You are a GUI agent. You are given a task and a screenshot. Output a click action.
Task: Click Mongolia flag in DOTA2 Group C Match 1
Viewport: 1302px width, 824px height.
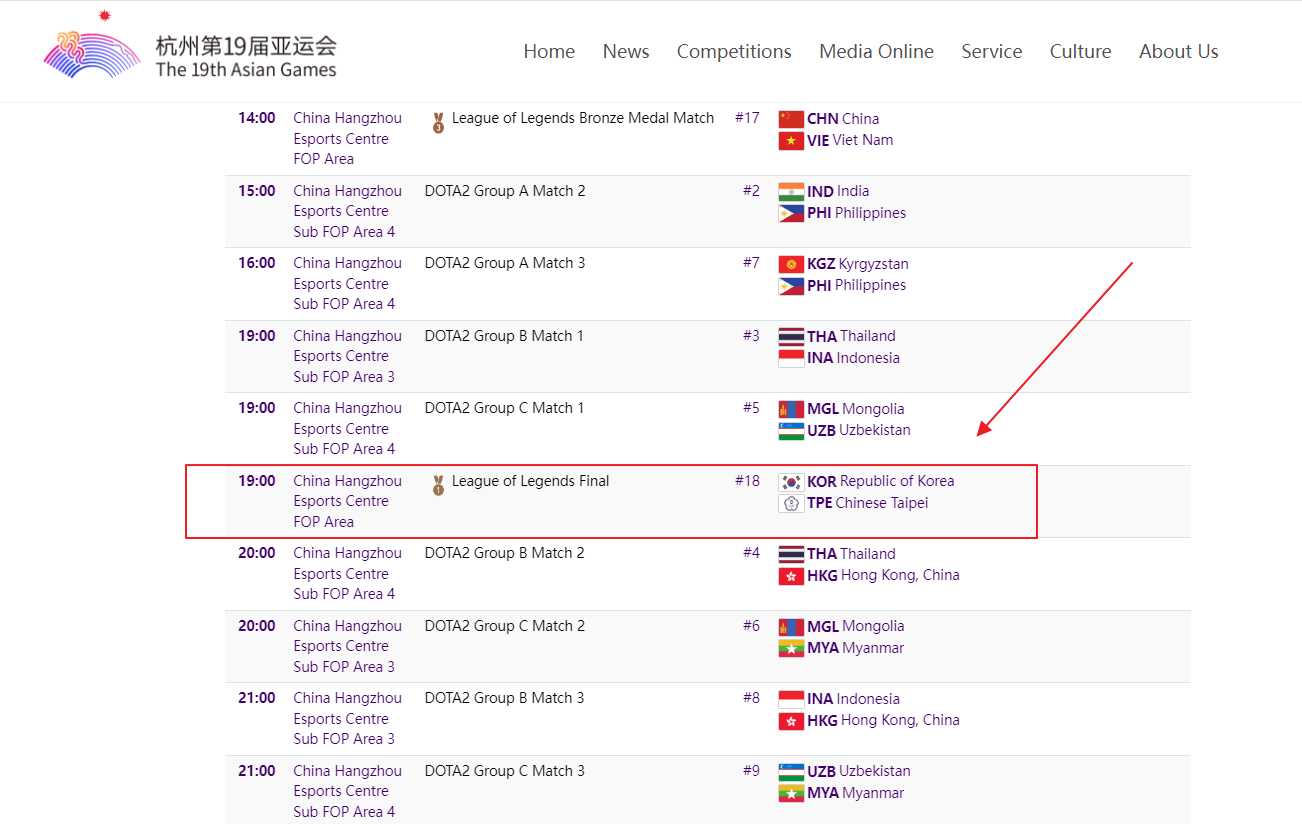click(791, 409)
